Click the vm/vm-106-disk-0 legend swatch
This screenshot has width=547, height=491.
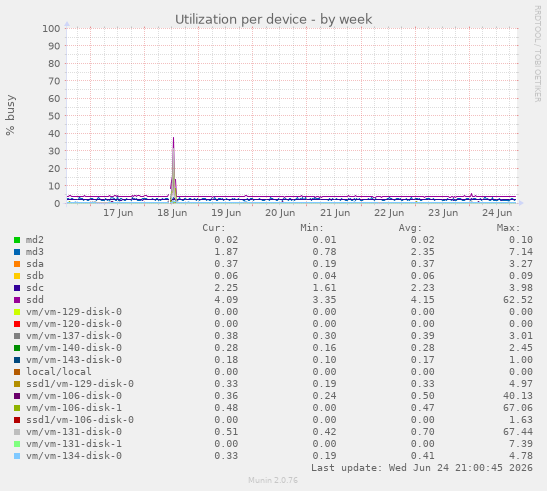tap(17, 396)
